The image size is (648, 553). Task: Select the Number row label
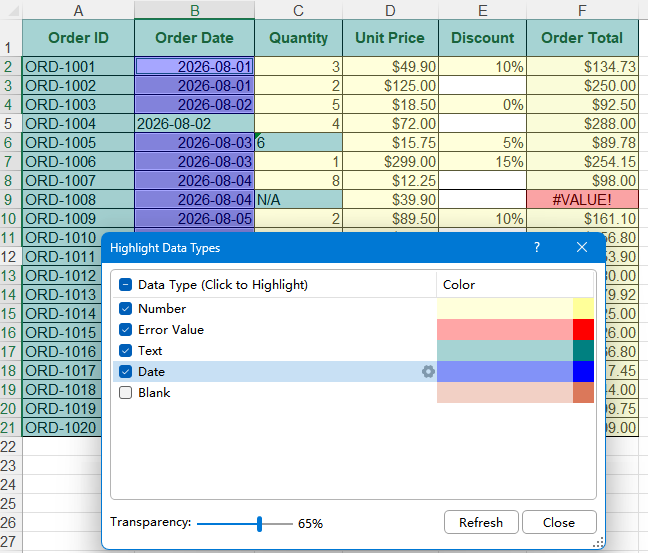[x=162, y=309]
